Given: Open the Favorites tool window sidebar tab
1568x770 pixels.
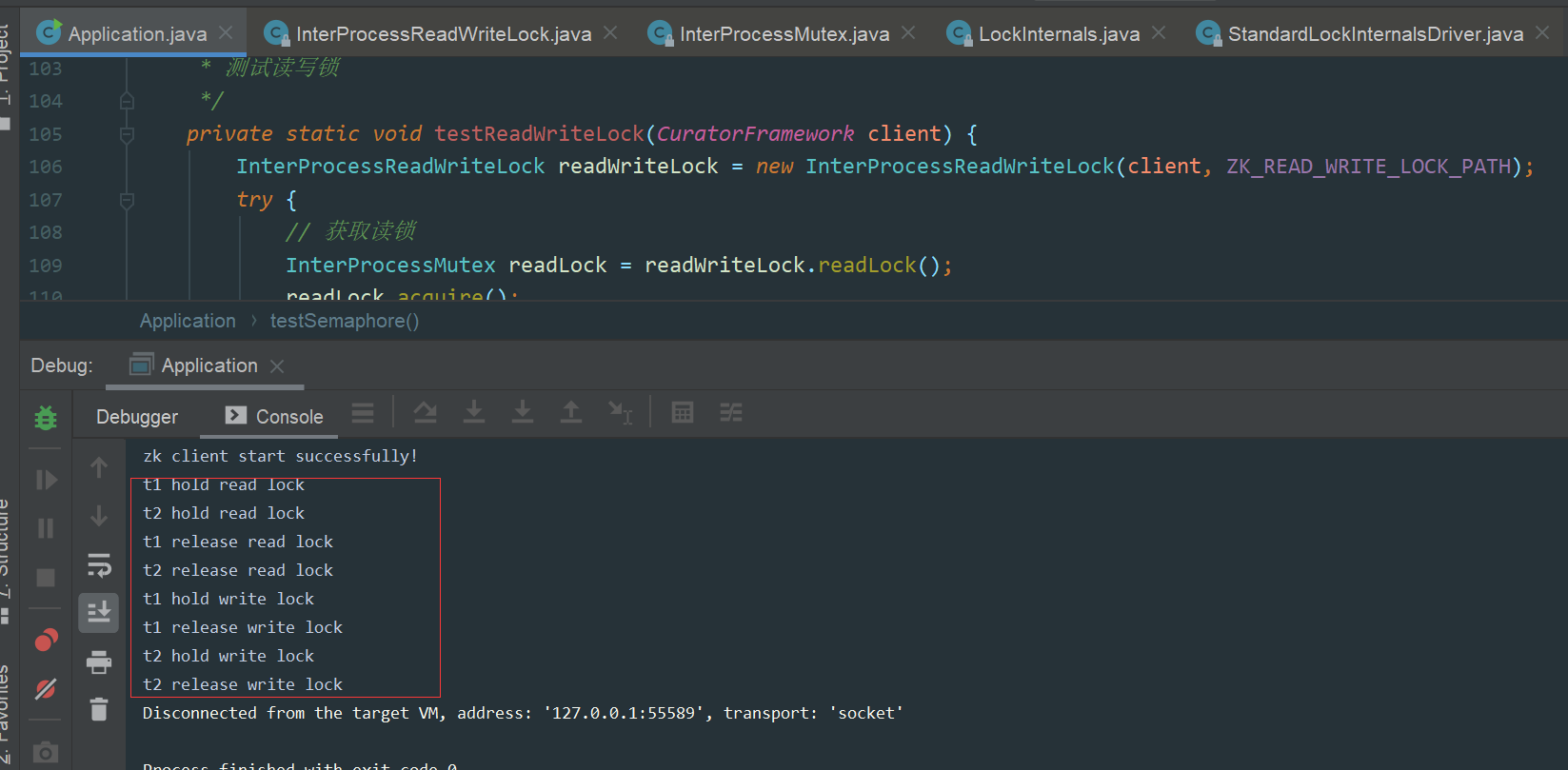Looking at the screenshot, I should 6,716.
